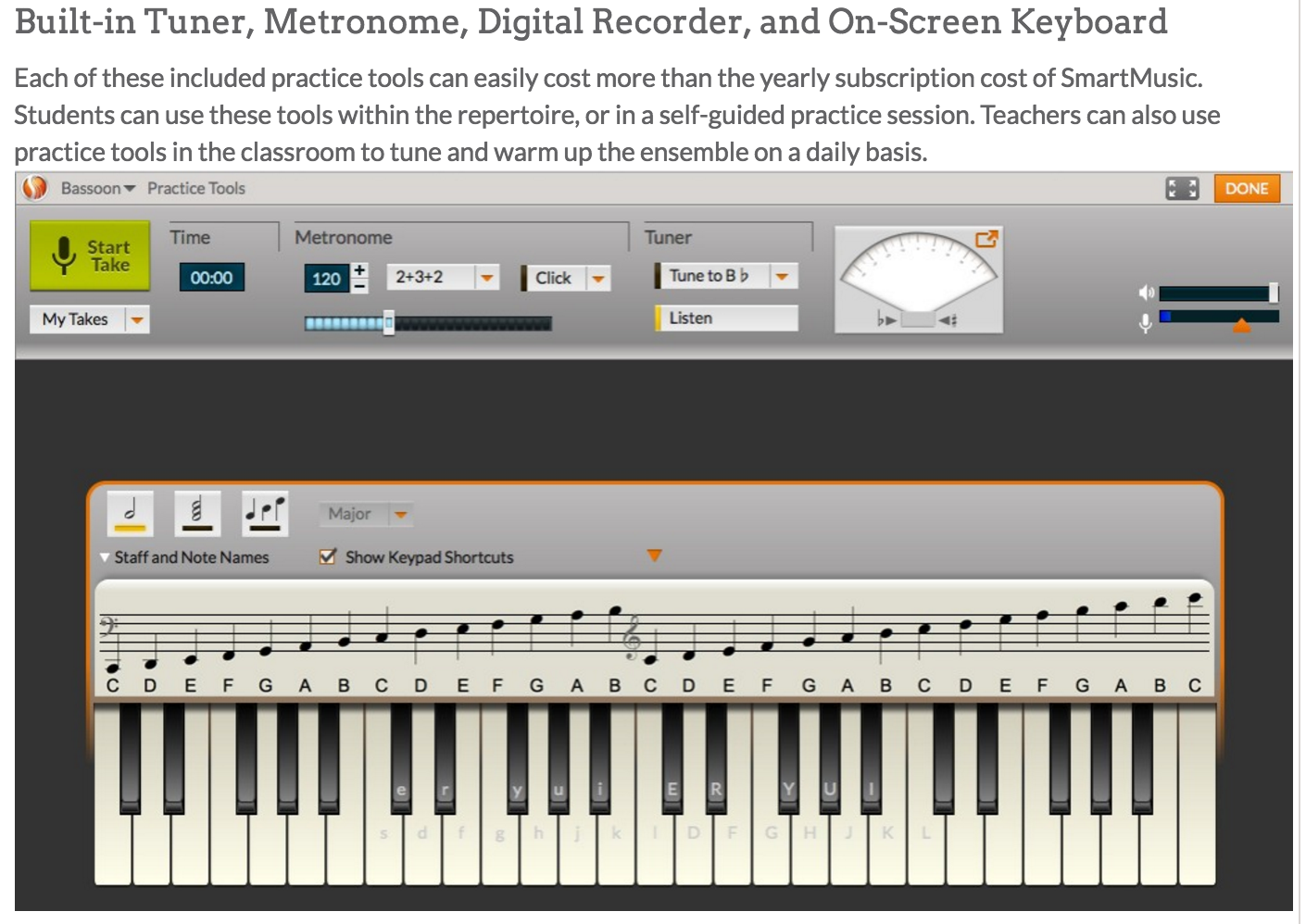Click the flat arrow on the tuner
This screenshot has width=1306, height=924.
886,320
